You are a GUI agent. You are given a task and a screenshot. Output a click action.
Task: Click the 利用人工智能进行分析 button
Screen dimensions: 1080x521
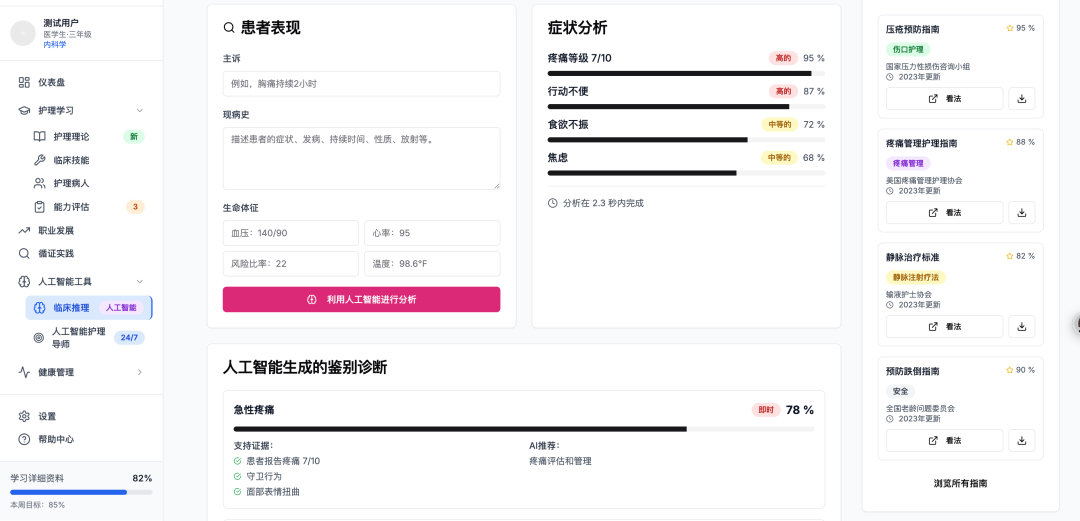[x=361, y=299]
